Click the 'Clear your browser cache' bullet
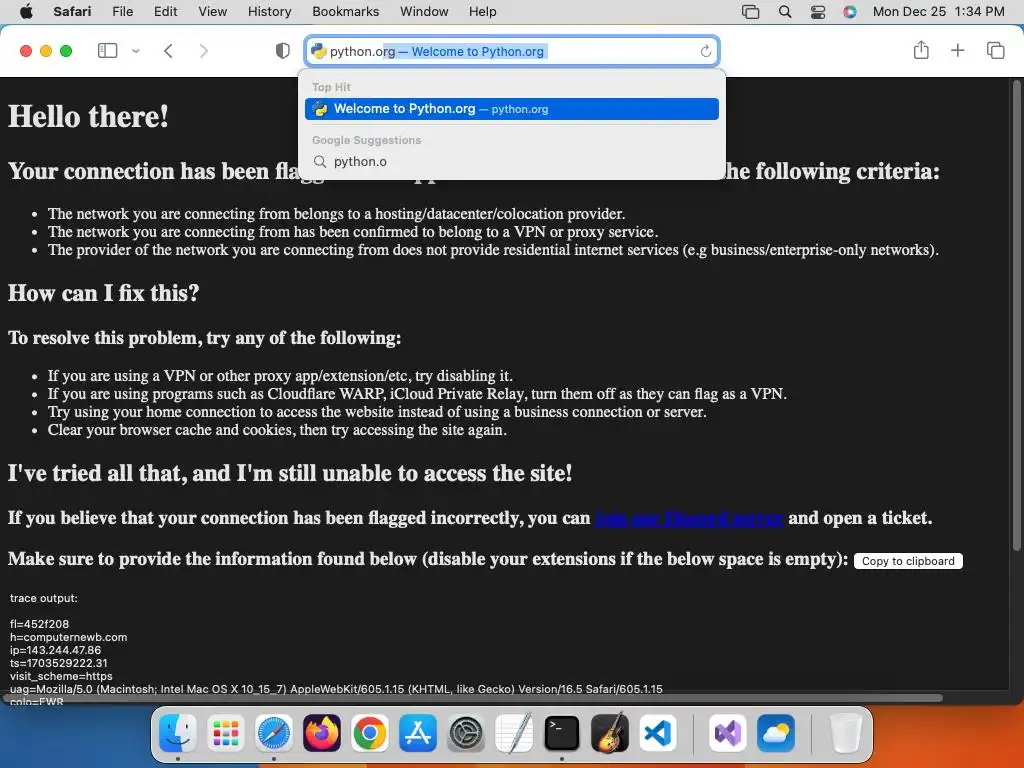1024x768 pixels. [277, 430]
